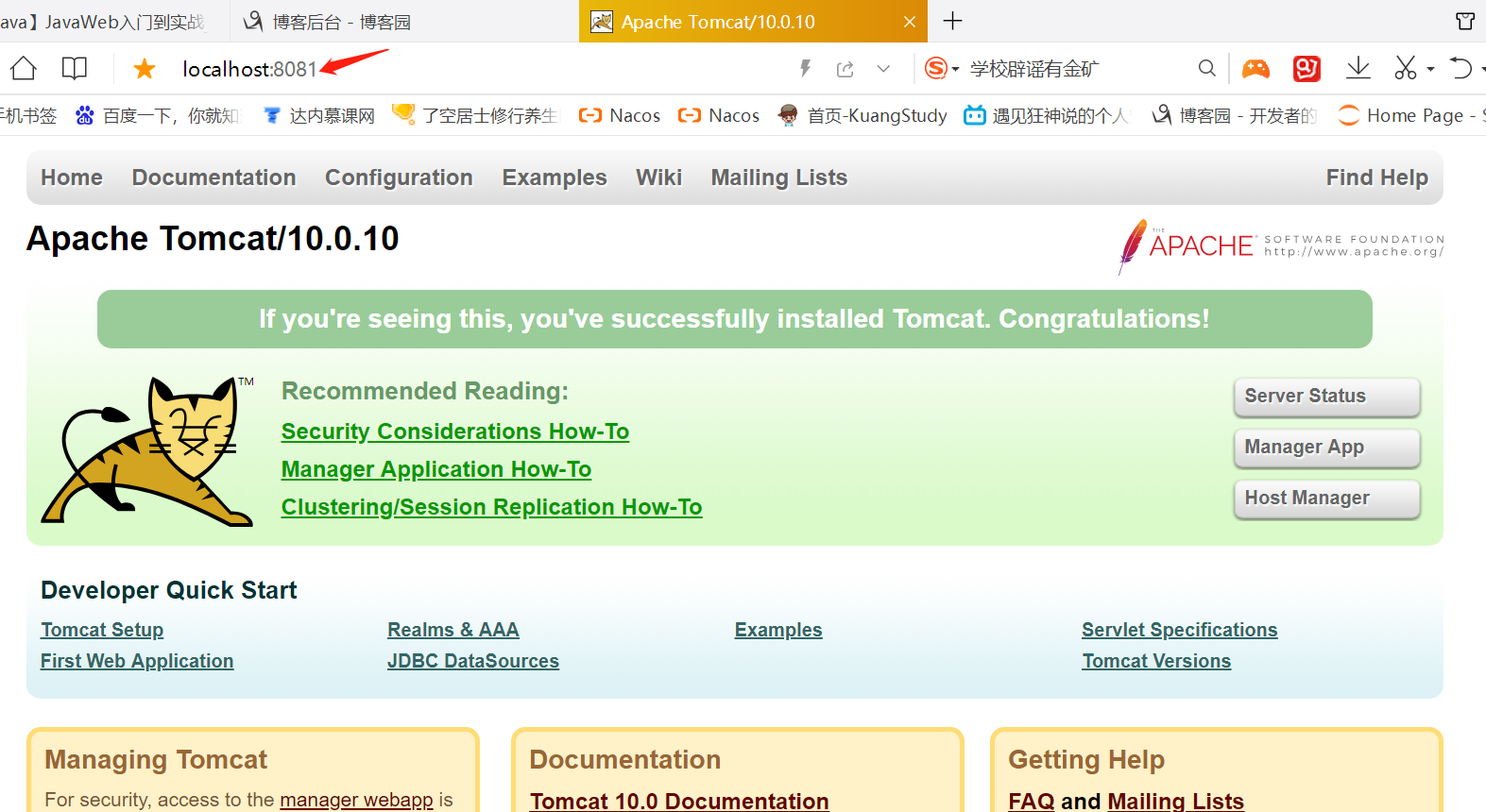Click the Server Status button
This screenshot has height=812, width=1486.
tap(1326, 397)
